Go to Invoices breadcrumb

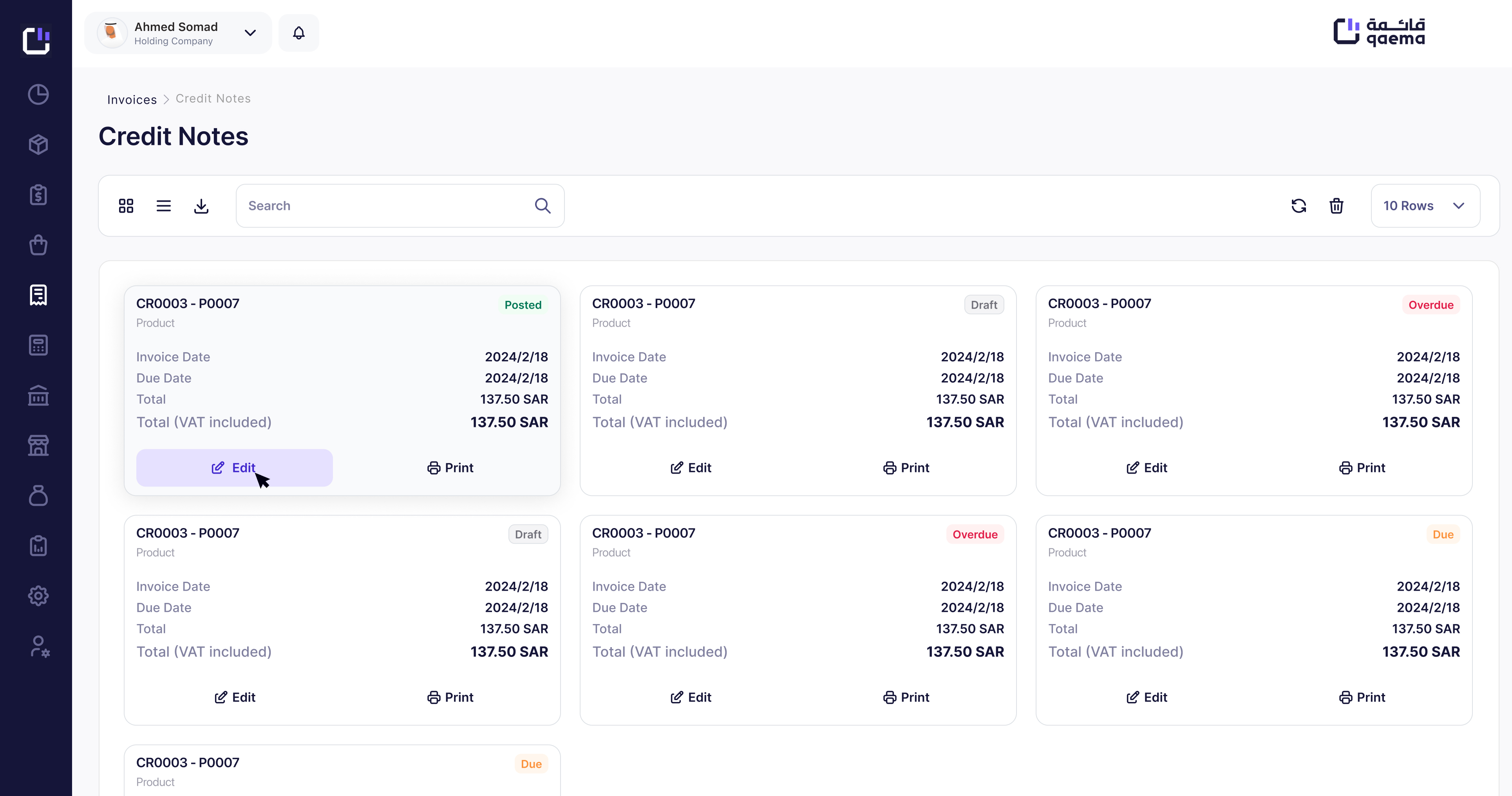pyautogui.click(x=132, y=99)
